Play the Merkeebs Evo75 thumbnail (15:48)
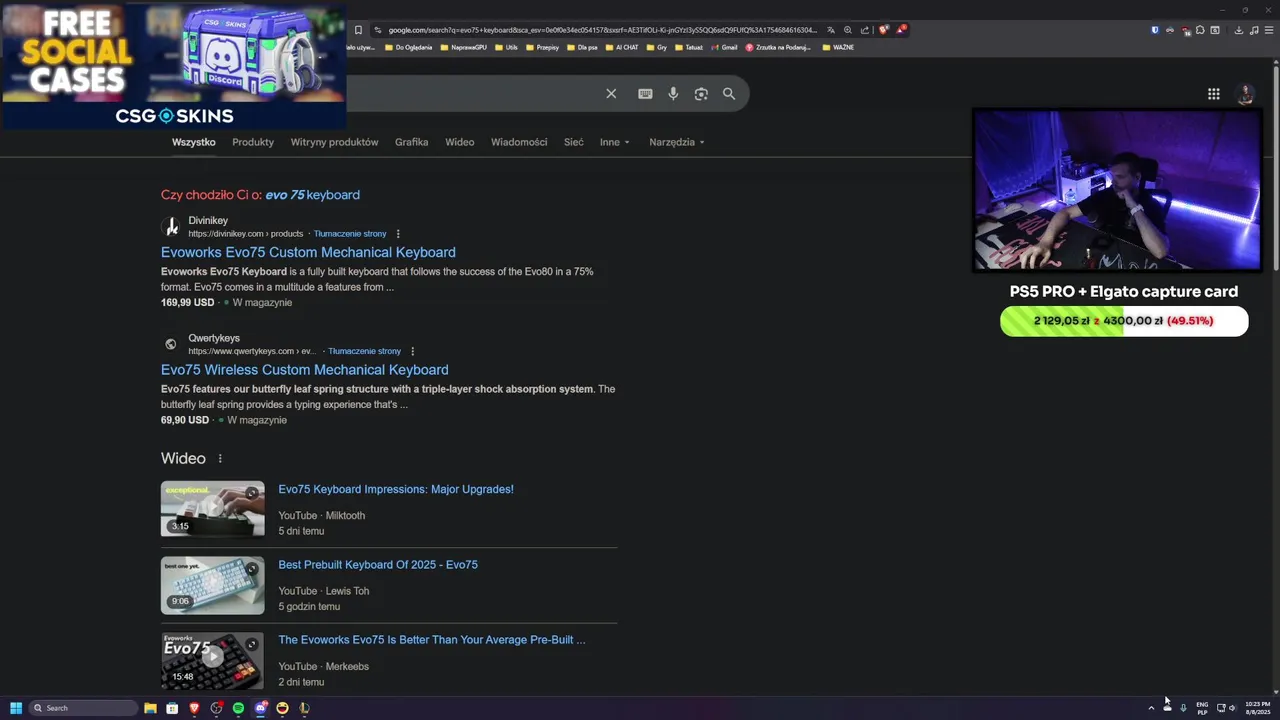This screenshot has height=720, width=1280. pyautogui.click(x=213, y=660)
